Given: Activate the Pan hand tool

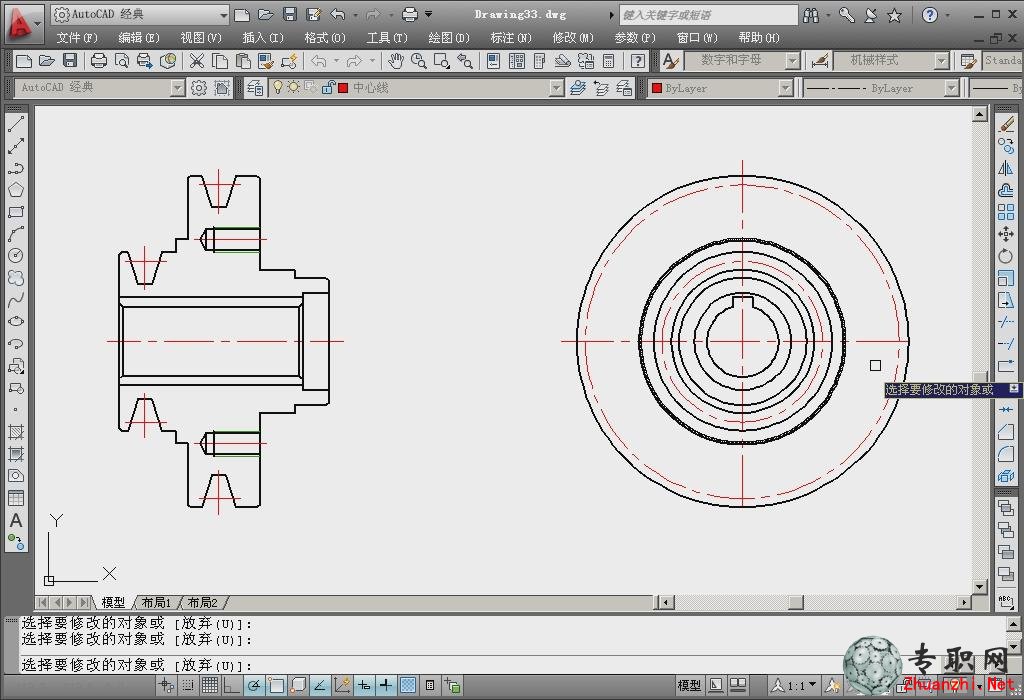Looking at the screenshot, I should (396, 61).
